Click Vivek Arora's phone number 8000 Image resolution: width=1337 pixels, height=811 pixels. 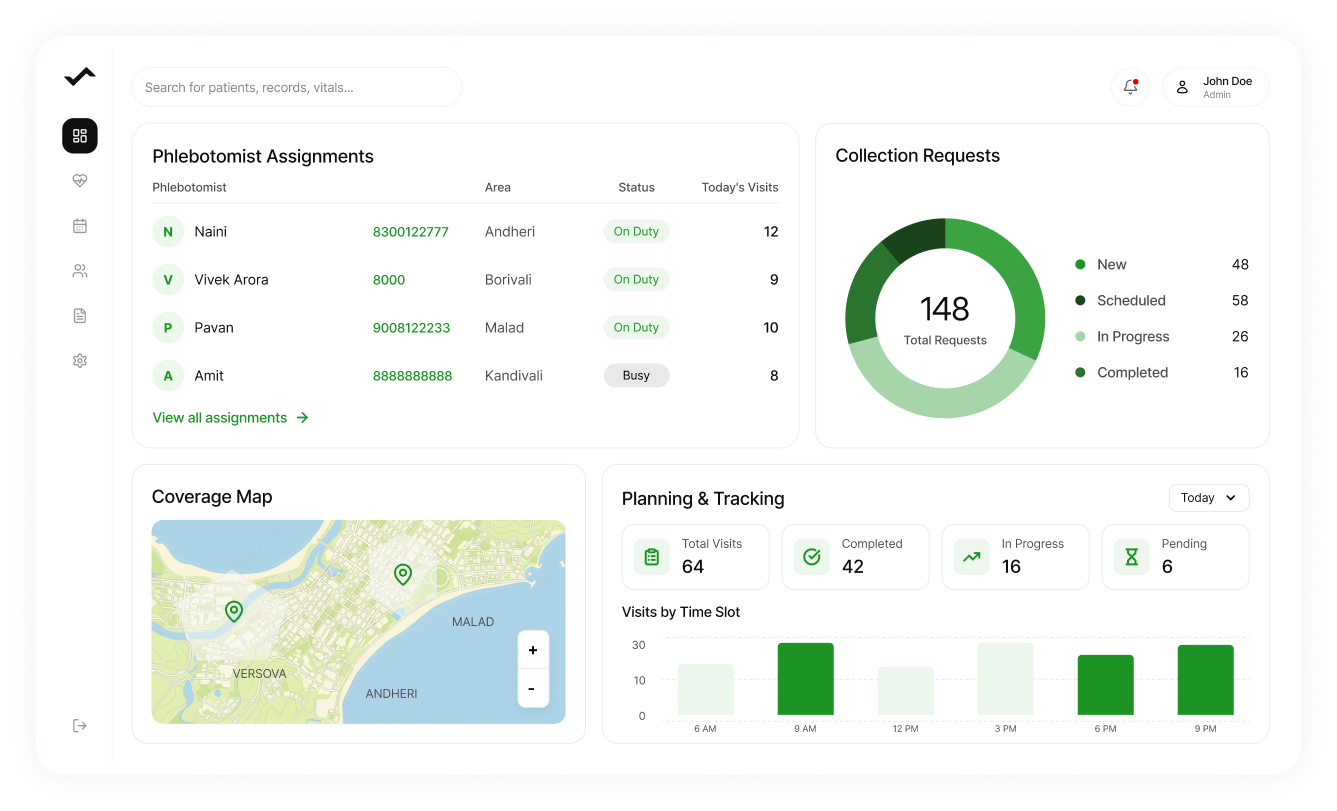(x=389, y=280)
